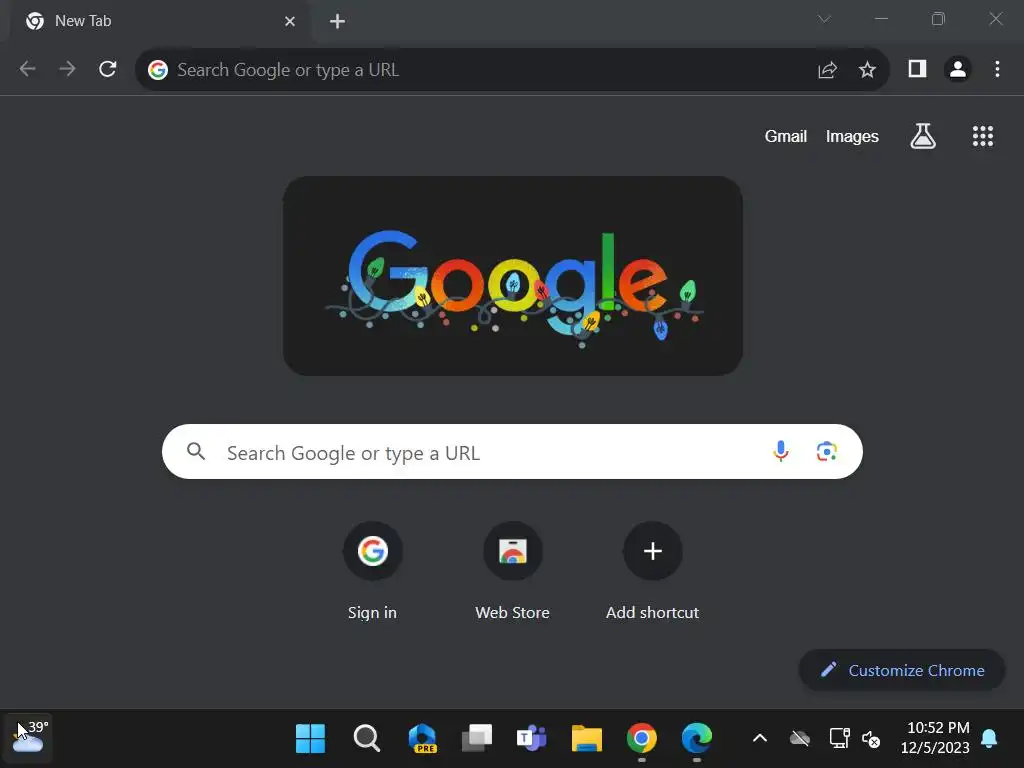Open the Images link
1024x768 pixels.
coord(852,136)
